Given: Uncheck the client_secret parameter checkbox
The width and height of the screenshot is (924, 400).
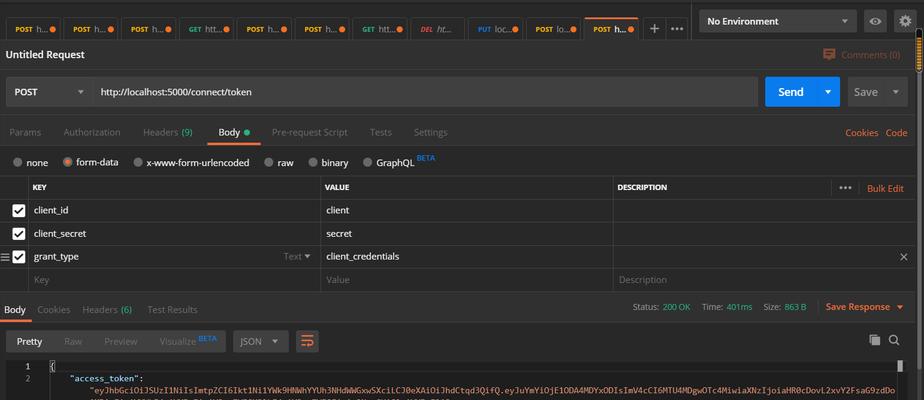Looking at the screenshot, I should tap(19, 234).
